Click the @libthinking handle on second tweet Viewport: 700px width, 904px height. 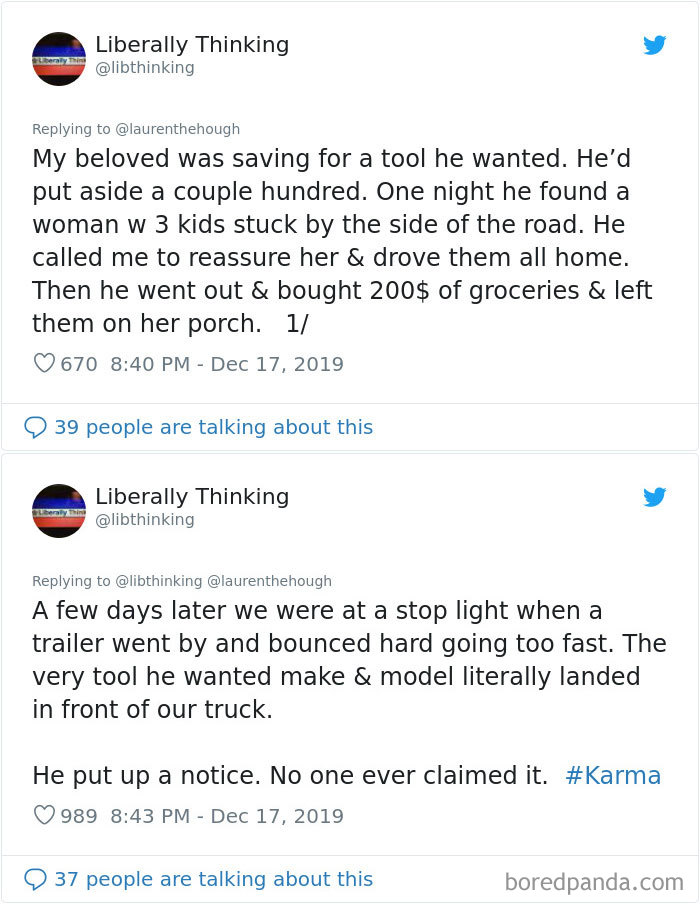(x=146, y=520)
